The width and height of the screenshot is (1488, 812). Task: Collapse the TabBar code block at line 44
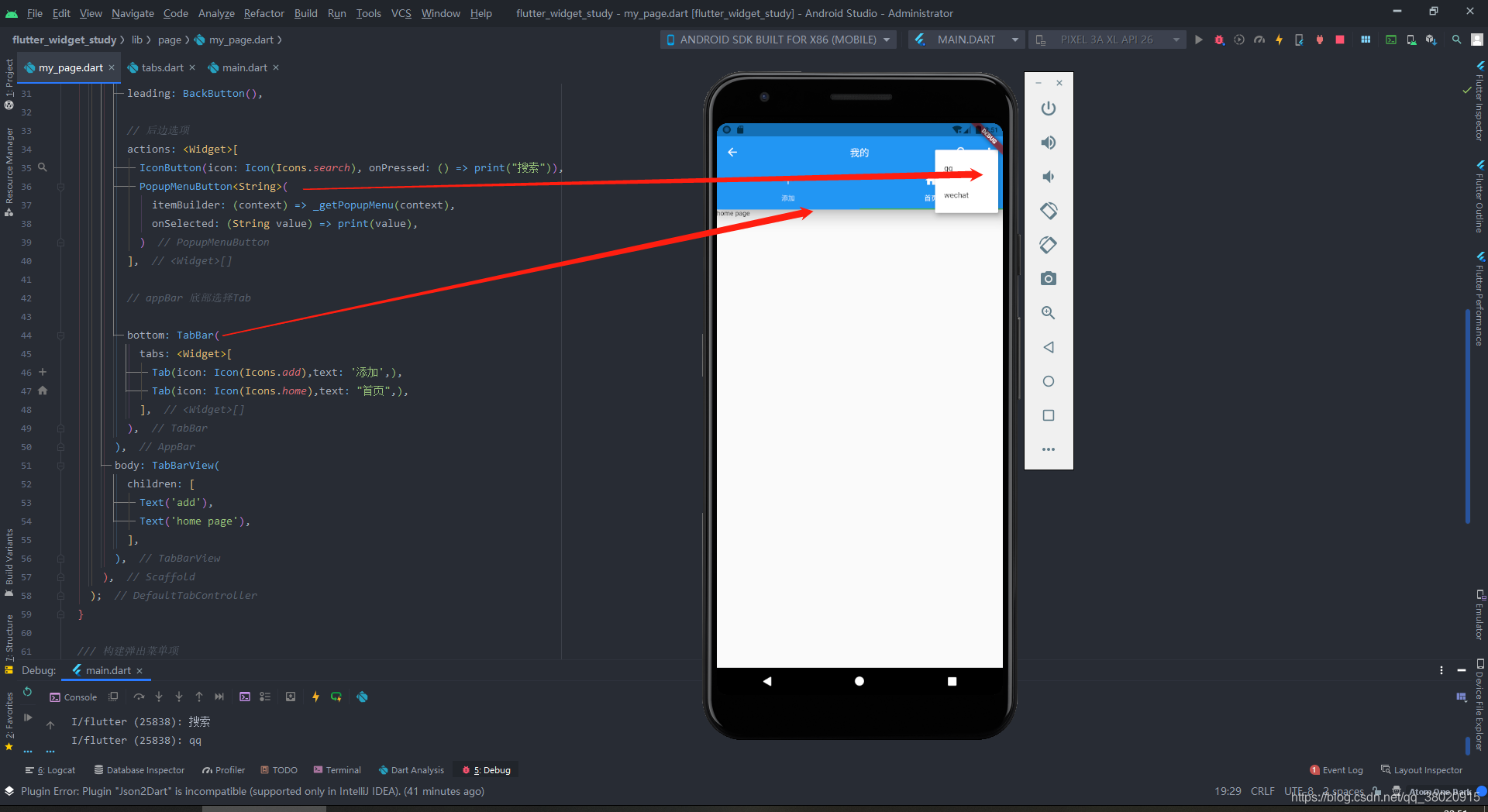click(60, 335)
